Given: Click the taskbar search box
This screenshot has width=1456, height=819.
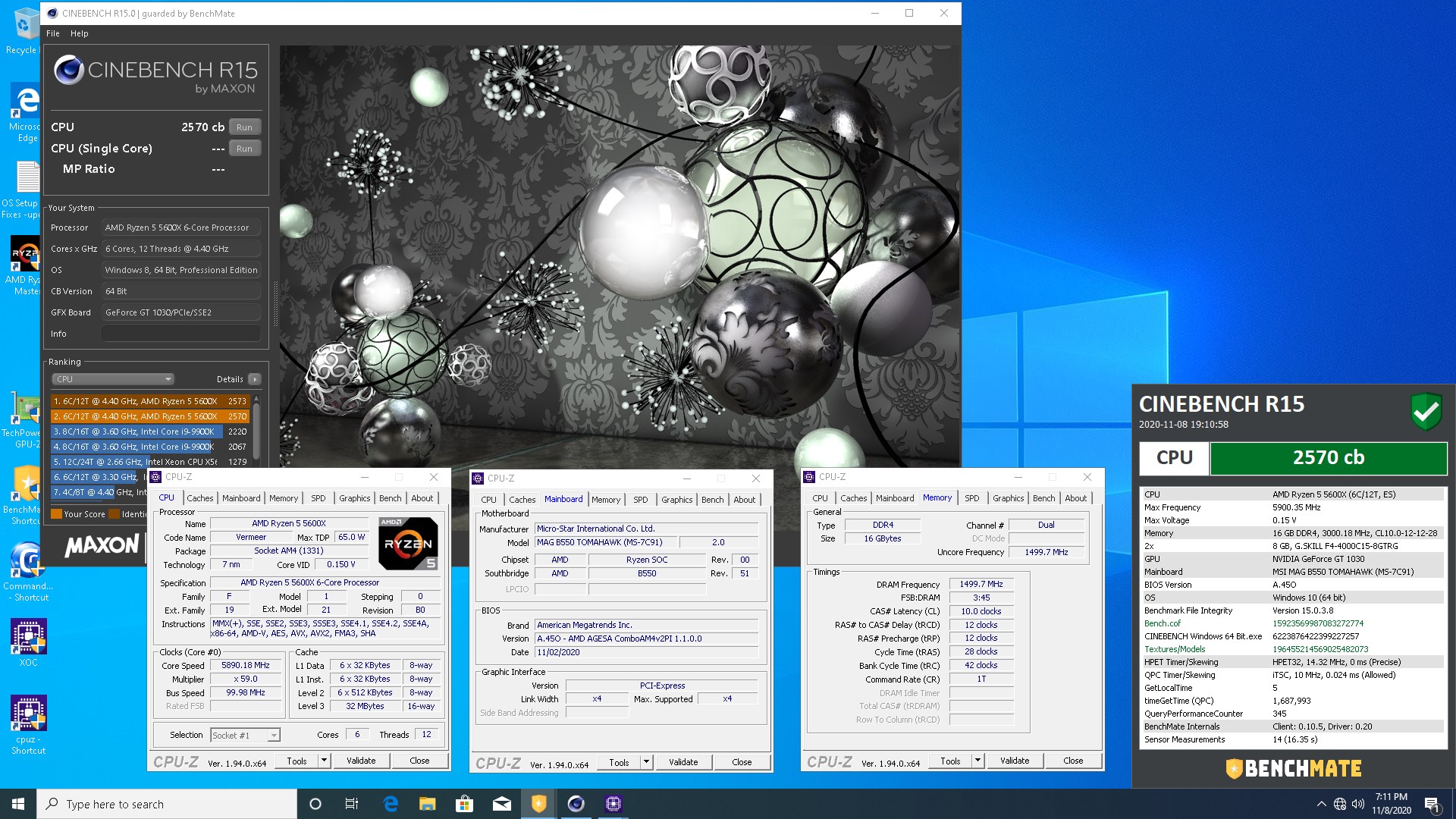Looking at the screenshot, I should 167,804.
